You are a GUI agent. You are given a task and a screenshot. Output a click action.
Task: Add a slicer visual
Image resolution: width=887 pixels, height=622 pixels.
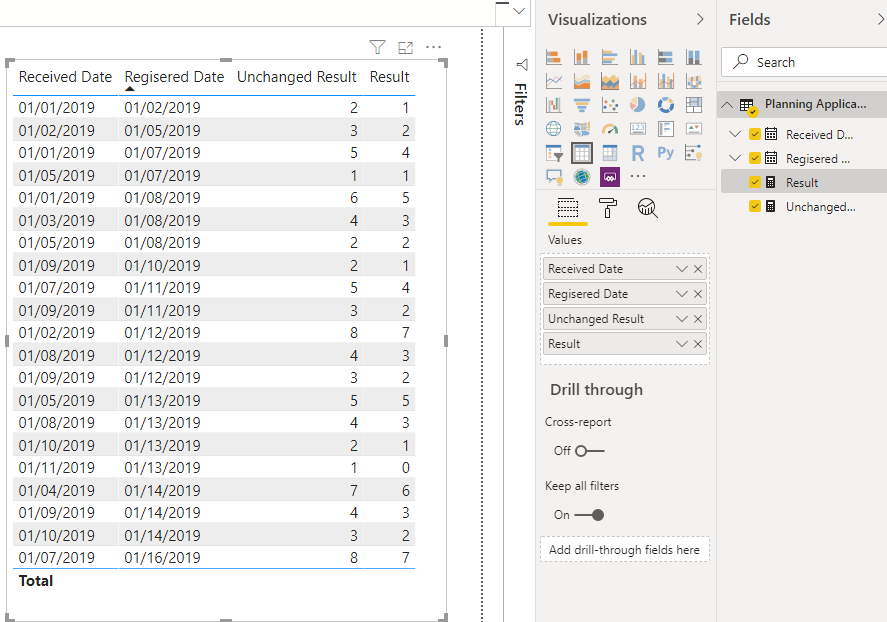click(x=554, y=153)
